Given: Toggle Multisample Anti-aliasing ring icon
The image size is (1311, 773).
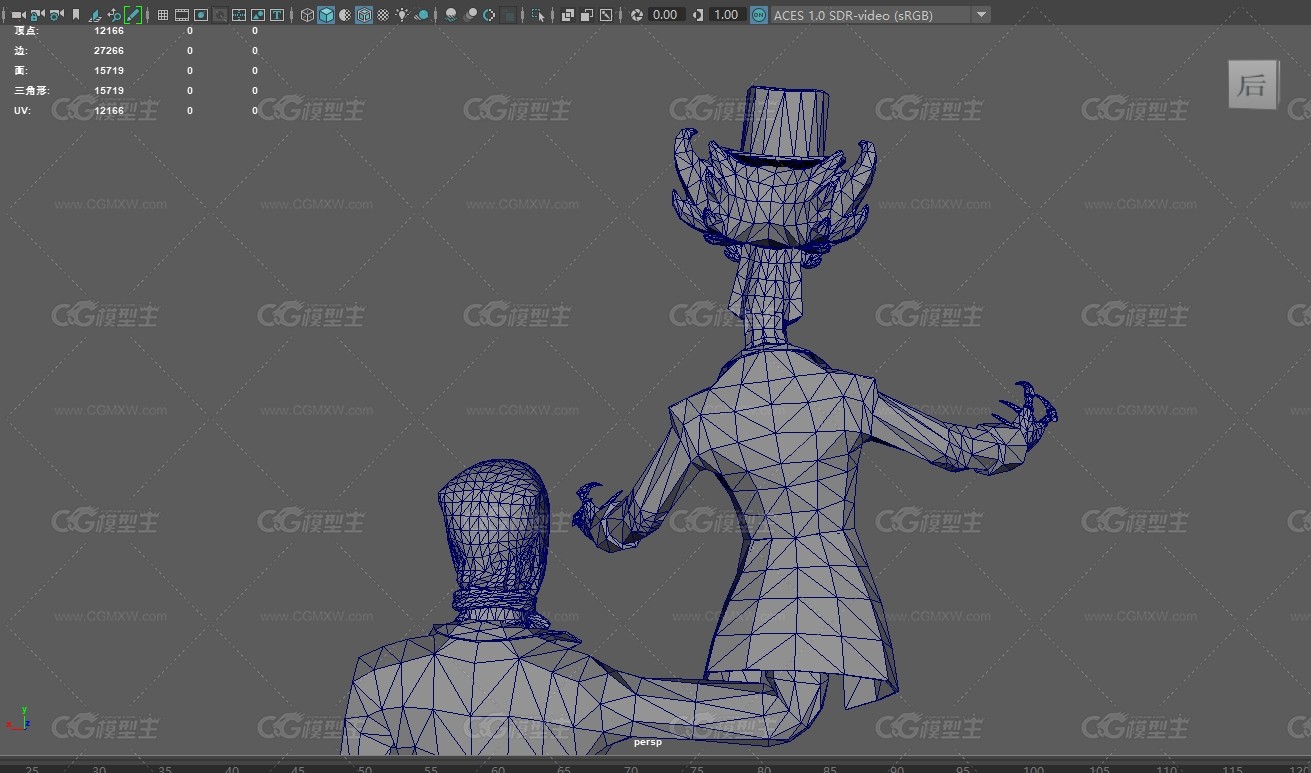Looking at the screenshot, I should [489, 15].
